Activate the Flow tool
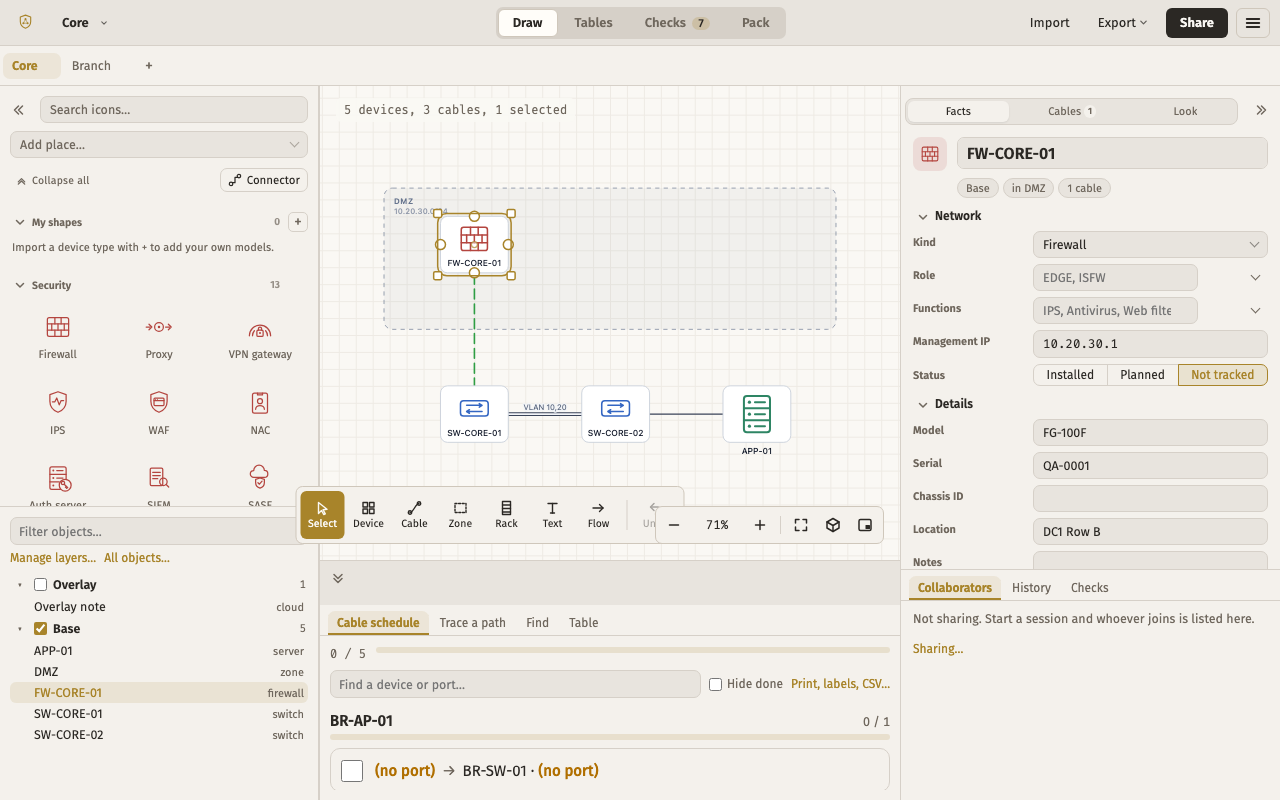The height and width of the screenshot is (800, 1280). pos(598,515)
